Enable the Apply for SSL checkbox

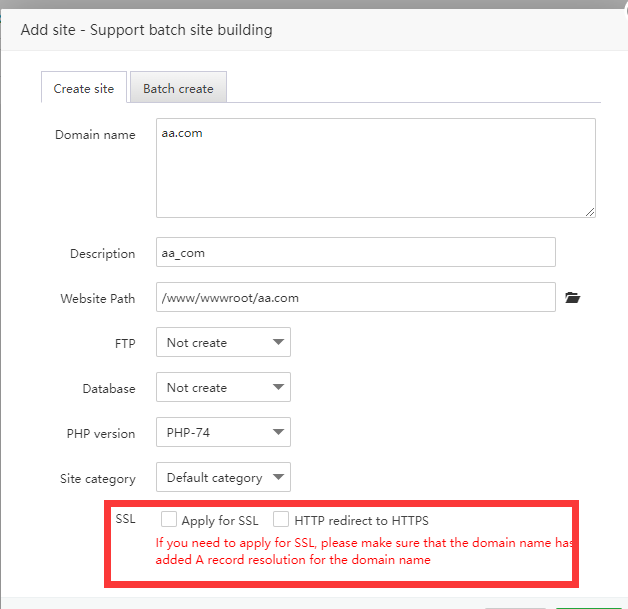[169, 520]
